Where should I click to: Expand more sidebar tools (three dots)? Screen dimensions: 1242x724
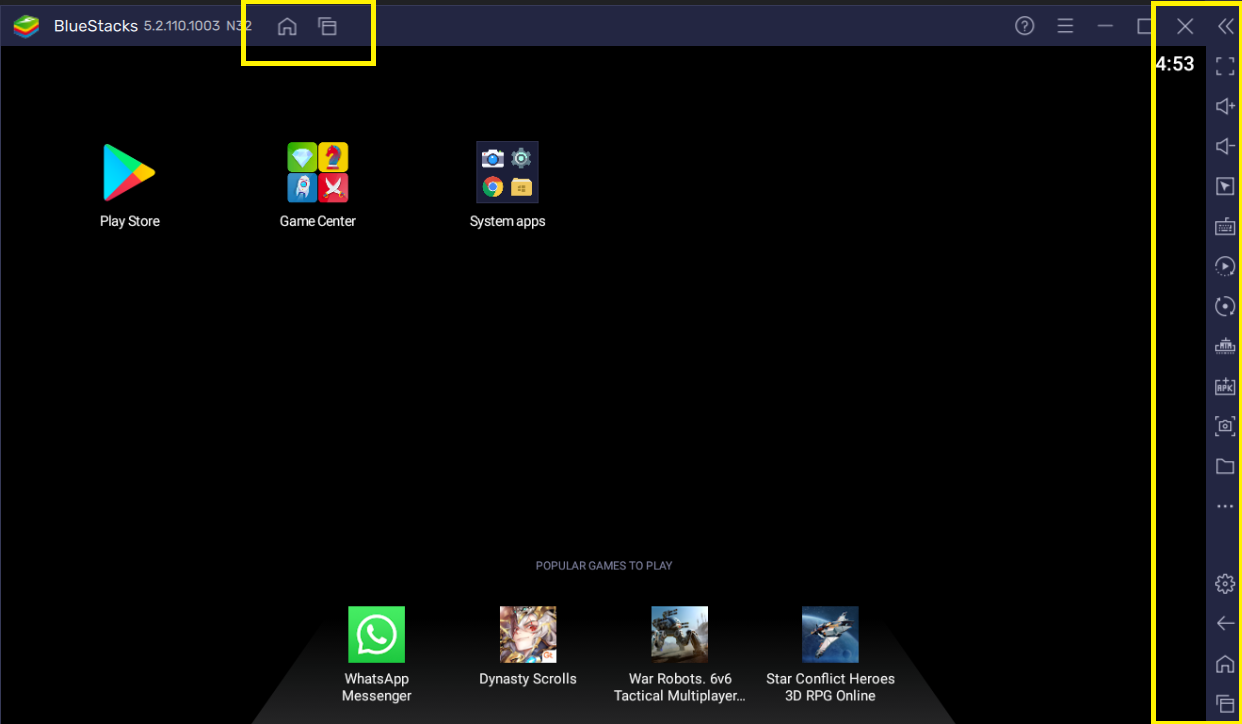1224,507
